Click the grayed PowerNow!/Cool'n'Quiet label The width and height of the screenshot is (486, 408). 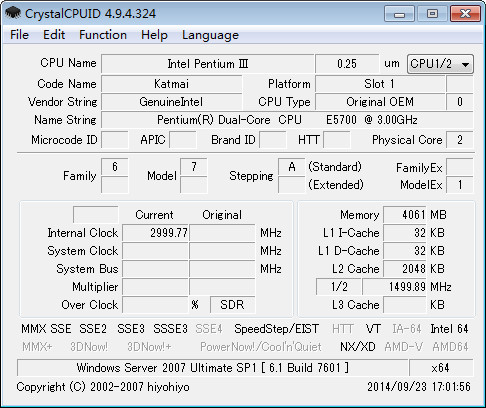[x=261, y=347]
